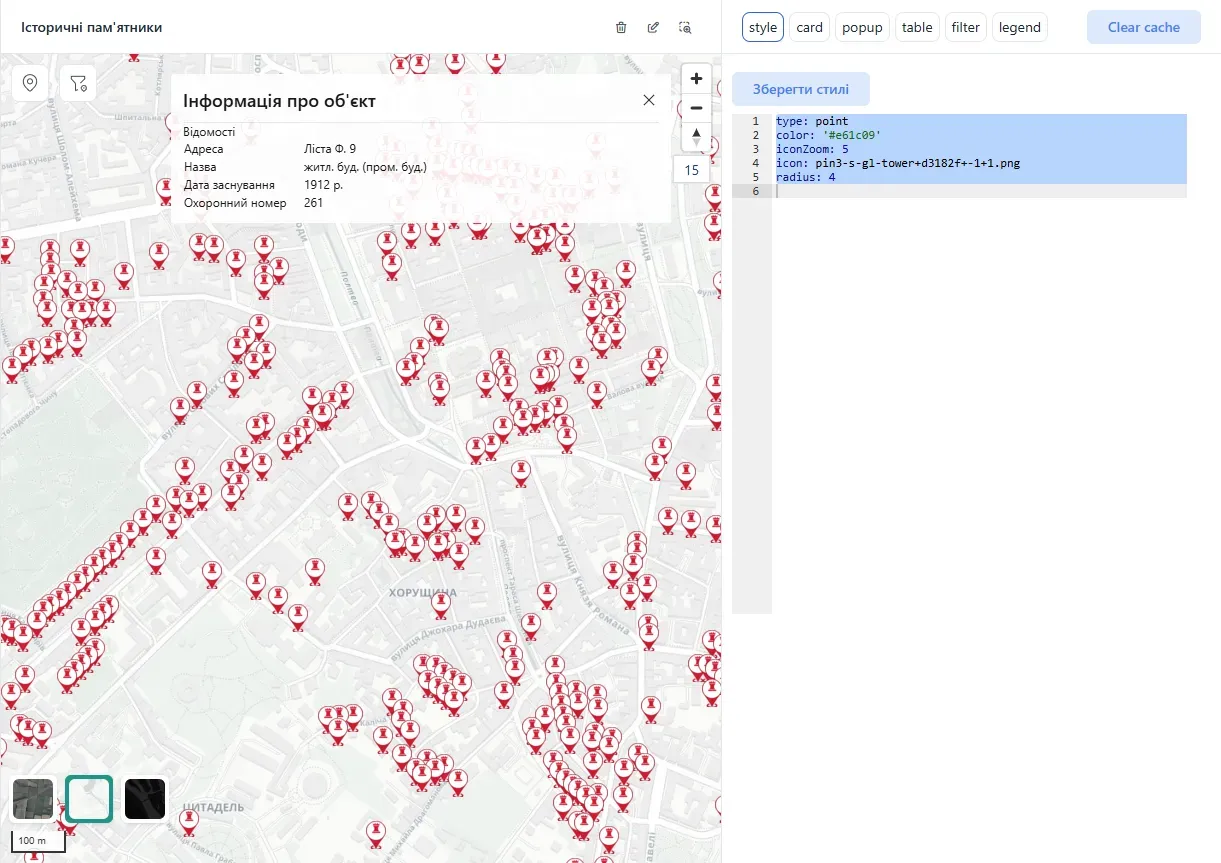Select the light basemap thumbnail

click(89, 799)
